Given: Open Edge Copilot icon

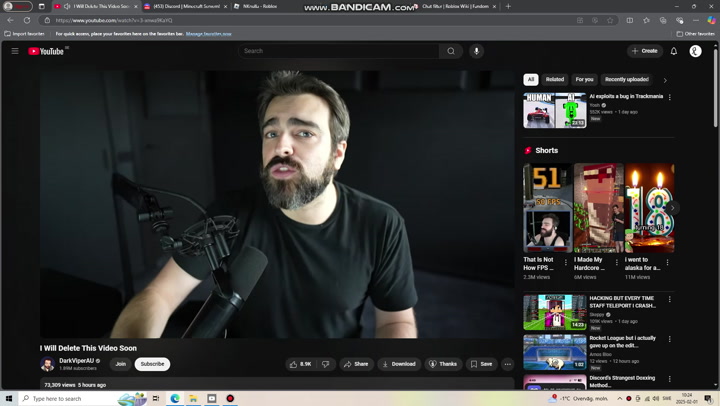Looking at the screenshot, I should (711, 20).
